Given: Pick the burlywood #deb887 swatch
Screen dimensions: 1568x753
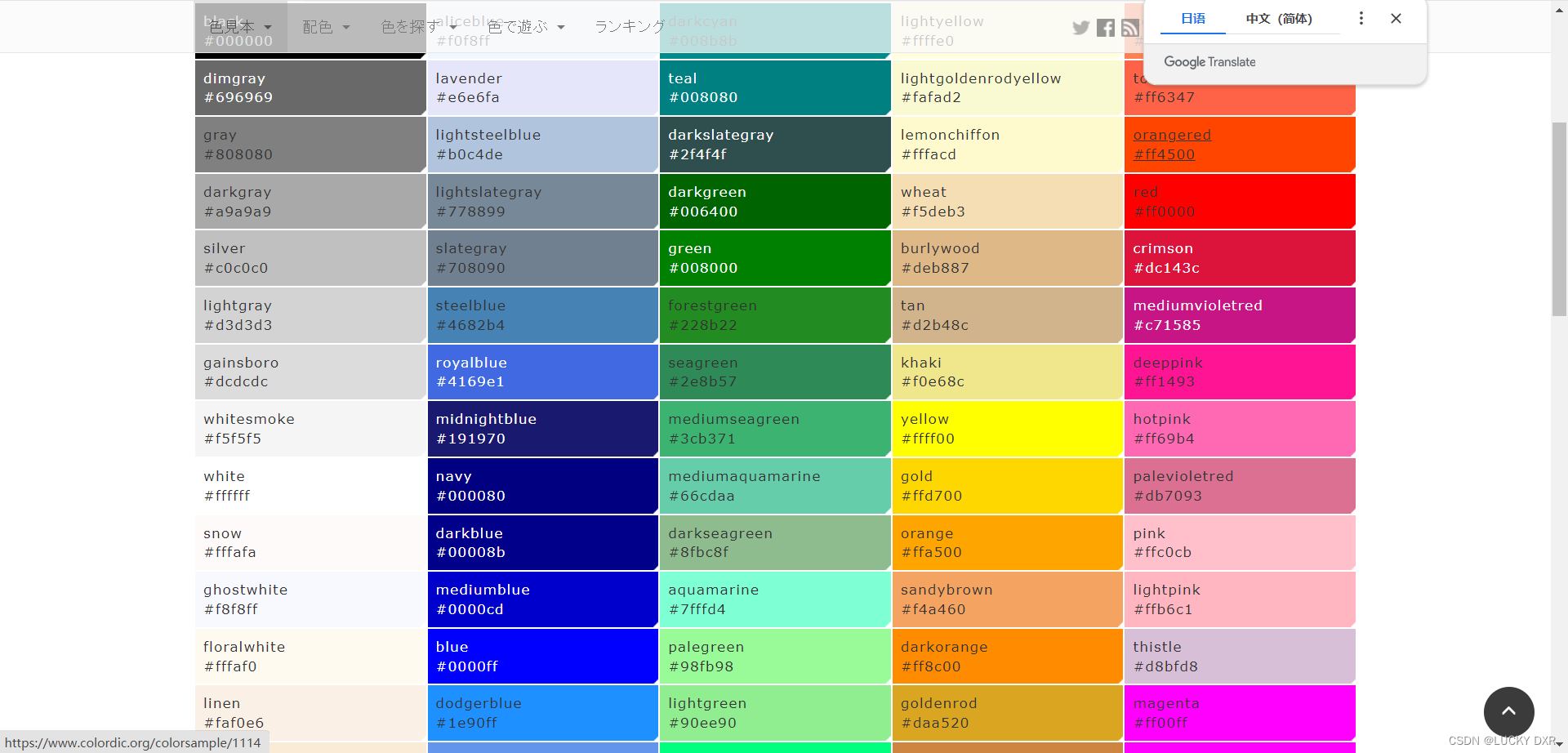Looking at the screenshot, I should (x=1008, y=258).
